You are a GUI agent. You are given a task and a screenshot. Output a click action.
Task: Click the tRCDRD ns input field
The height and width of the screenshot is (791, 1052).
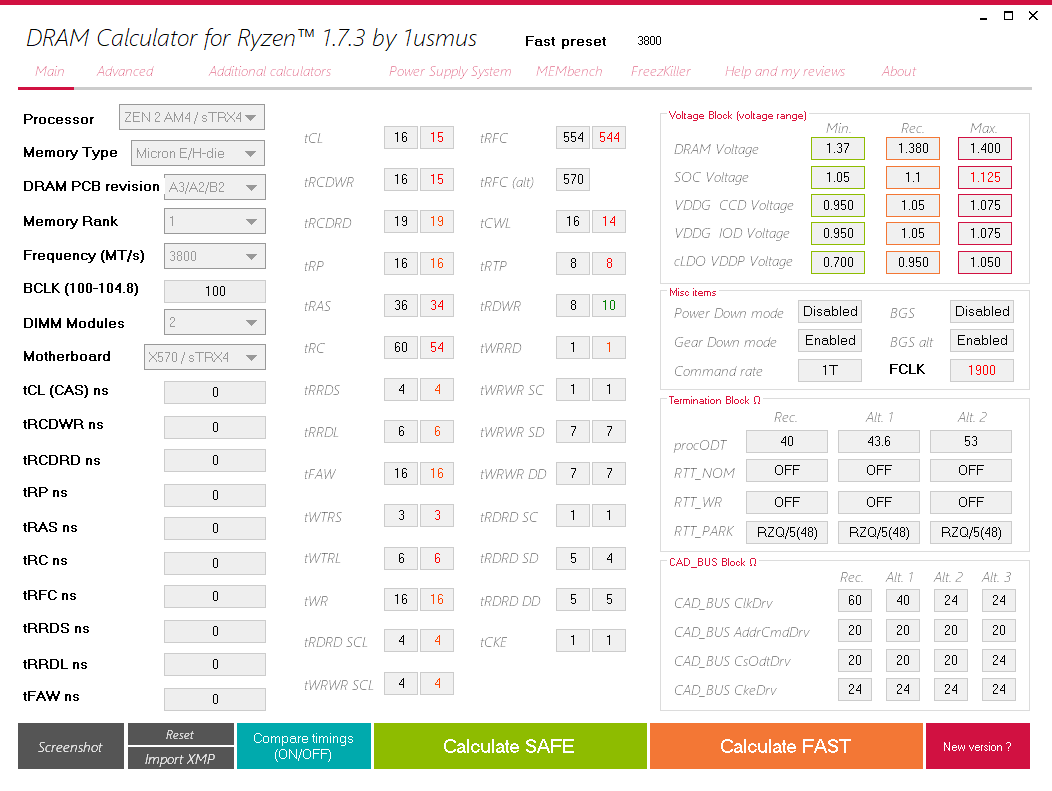pos(215,460)
